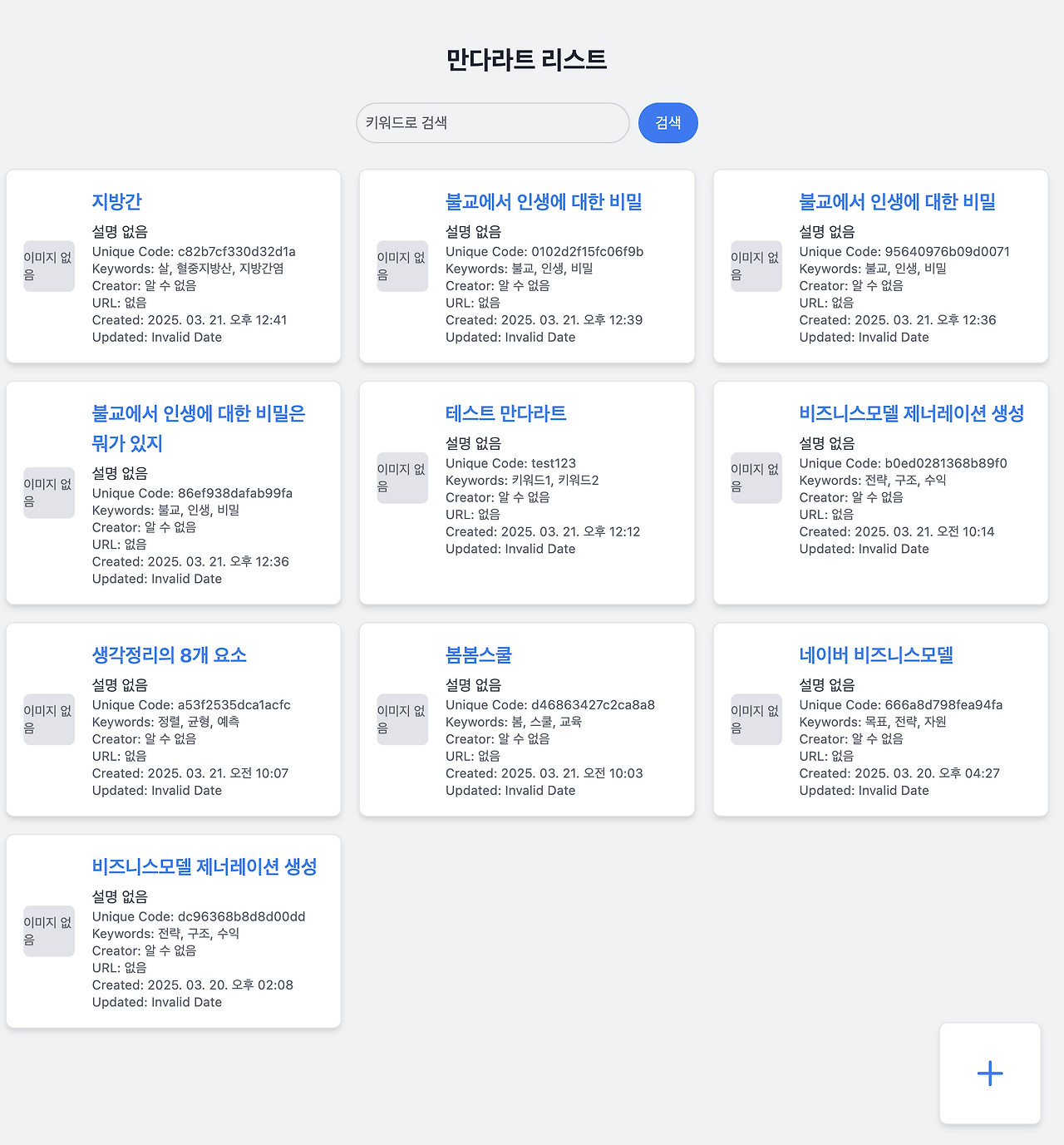The height and width of the screenshot is (1145, 1064).
Task: Open the 지방간 mandalart card
Action: click(116, 201)
